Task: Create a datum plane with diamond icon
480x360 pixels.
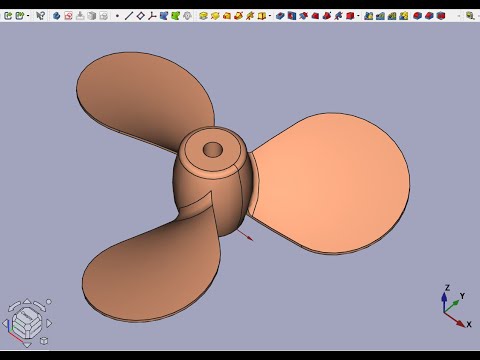Action: pos(140,15)
